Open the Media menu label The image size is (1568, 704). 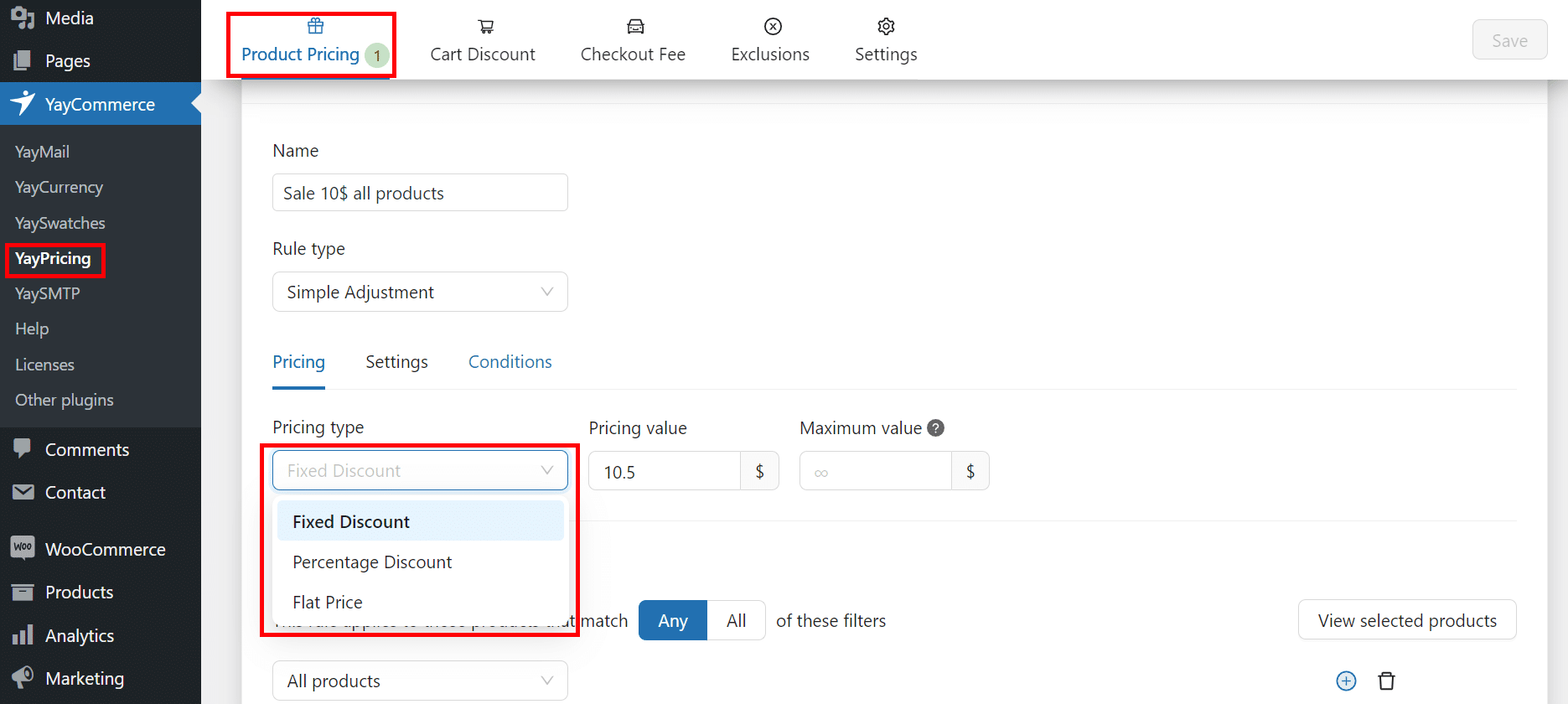70,18
